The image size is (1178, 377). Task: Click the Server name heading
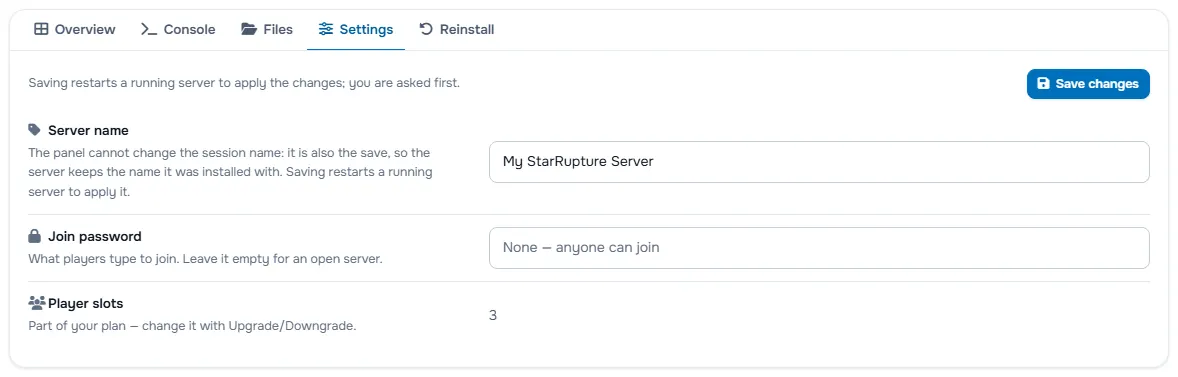[88, 130]
